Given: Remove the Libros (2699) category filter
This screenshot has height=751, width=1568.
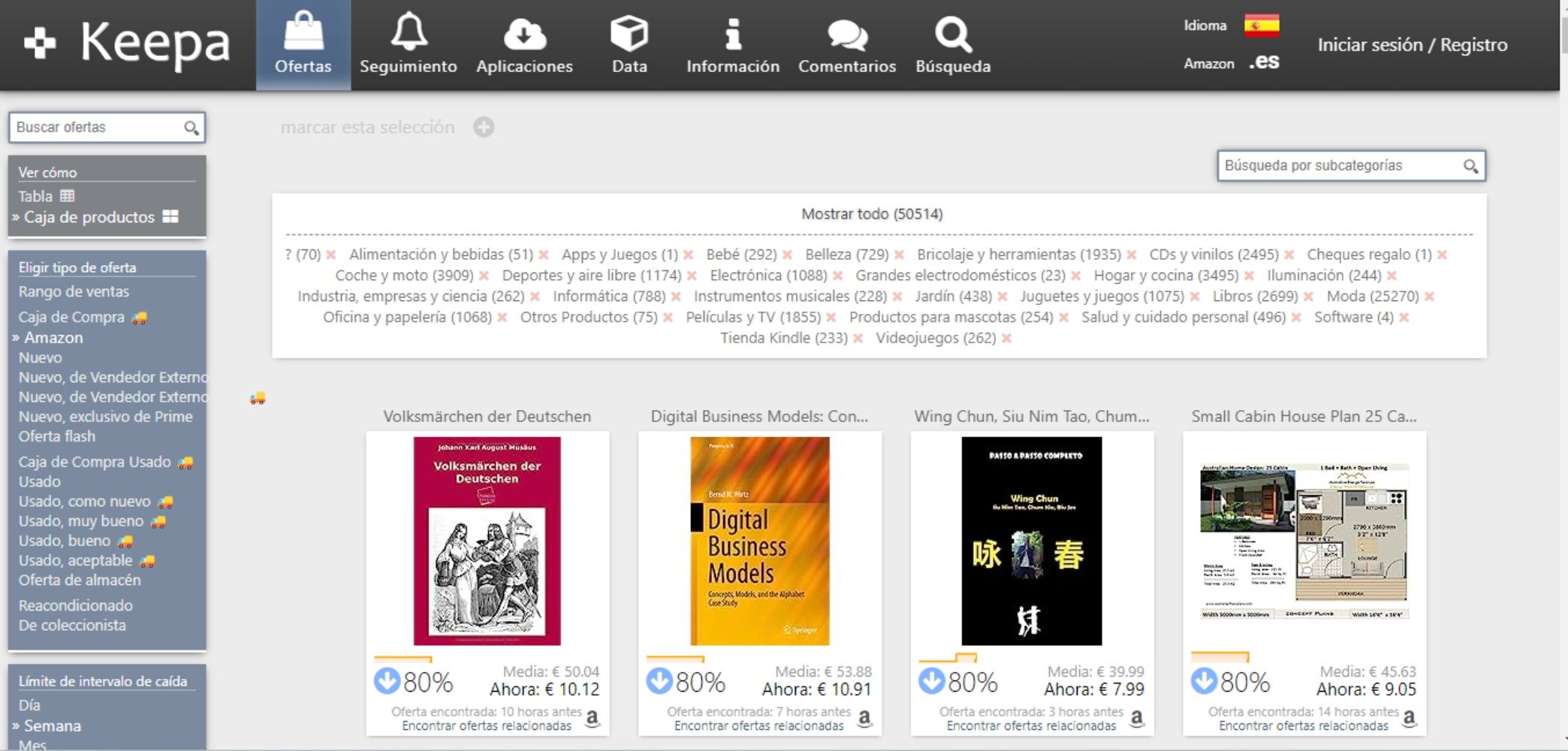Looking at the screenshot, I should click(x=1308, y=297).
